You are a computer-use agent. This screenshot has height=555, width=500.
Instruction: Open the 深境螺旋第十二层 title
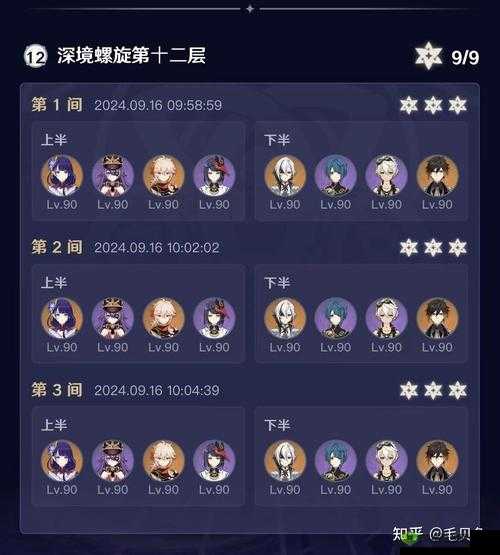(x=131, y=56)
